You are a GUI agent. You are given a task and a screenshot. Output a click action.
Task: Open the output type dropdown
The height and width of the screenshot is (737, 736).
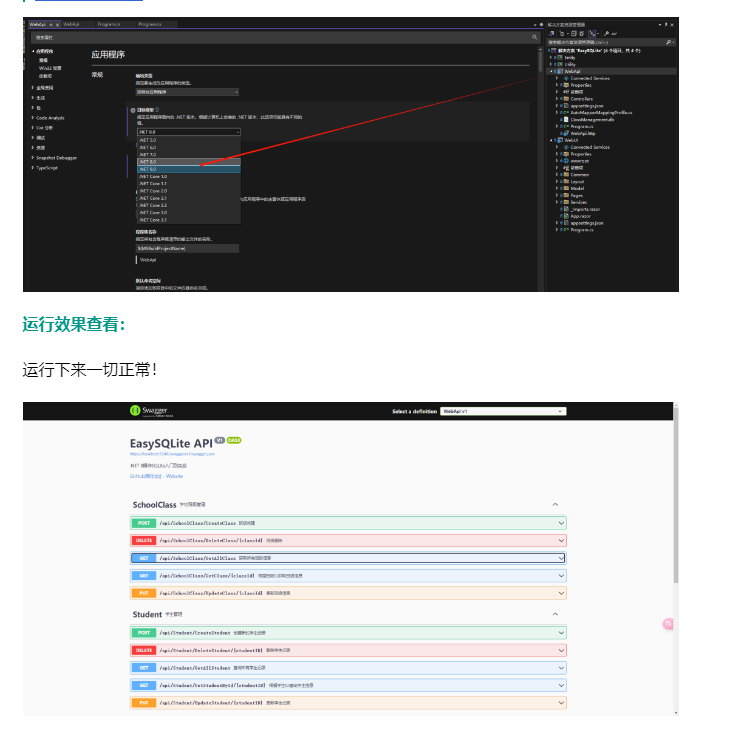[x=187, y=92]
